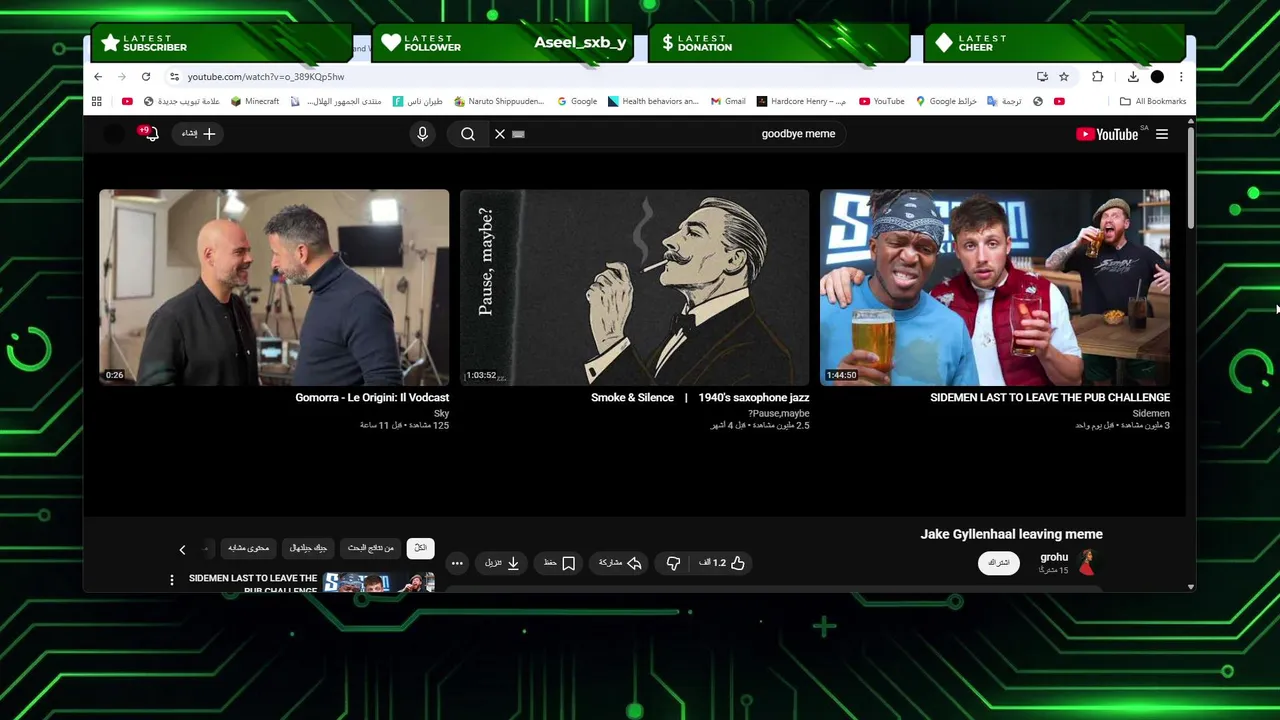Image resolution: width=1280 pixels, height=720 pixels.
Task: Open the Pause,maybe? channel name
Action: click(x=779, y=413)
